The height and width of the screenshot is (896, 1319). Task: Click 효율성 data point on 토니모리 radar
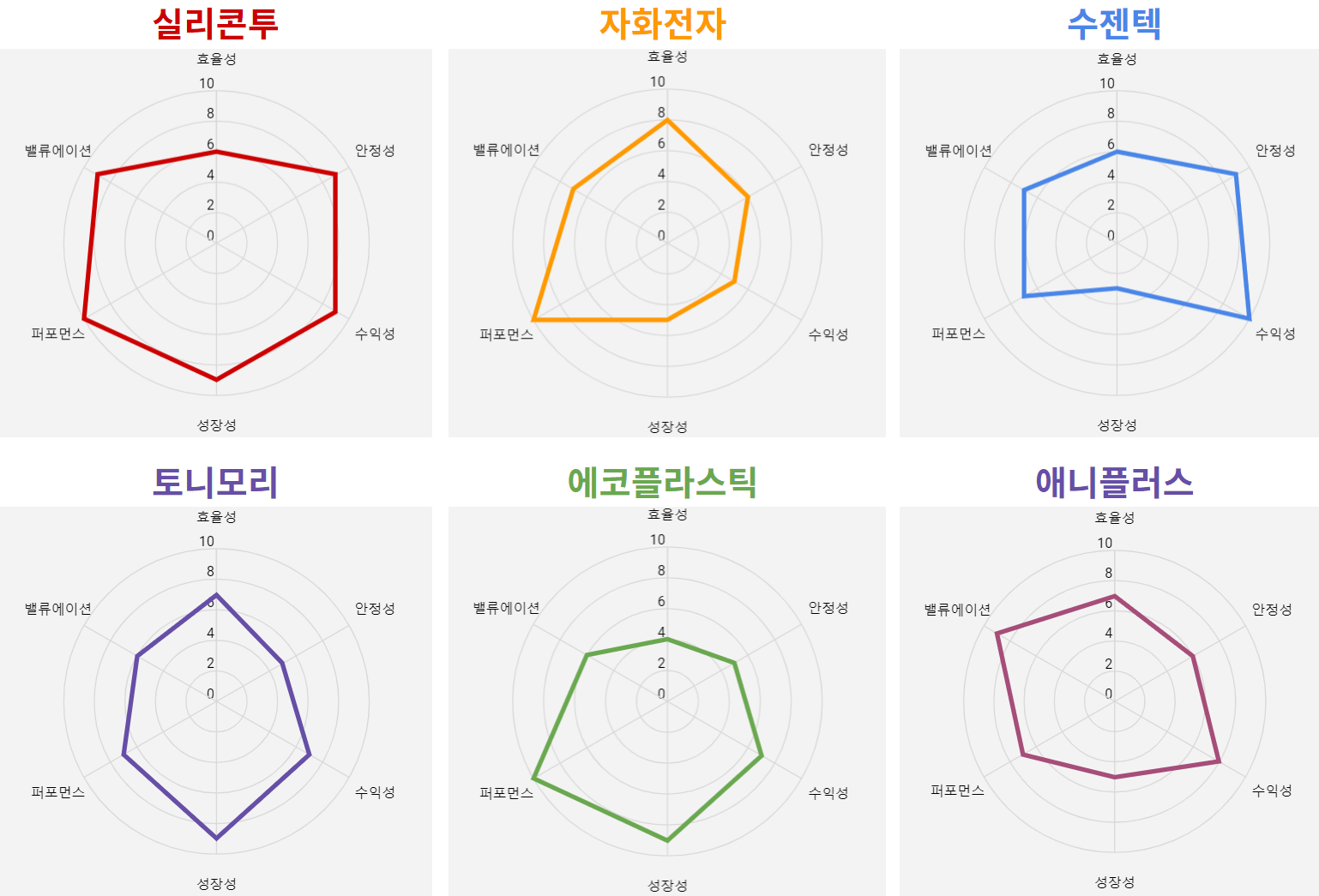[216, 594]
